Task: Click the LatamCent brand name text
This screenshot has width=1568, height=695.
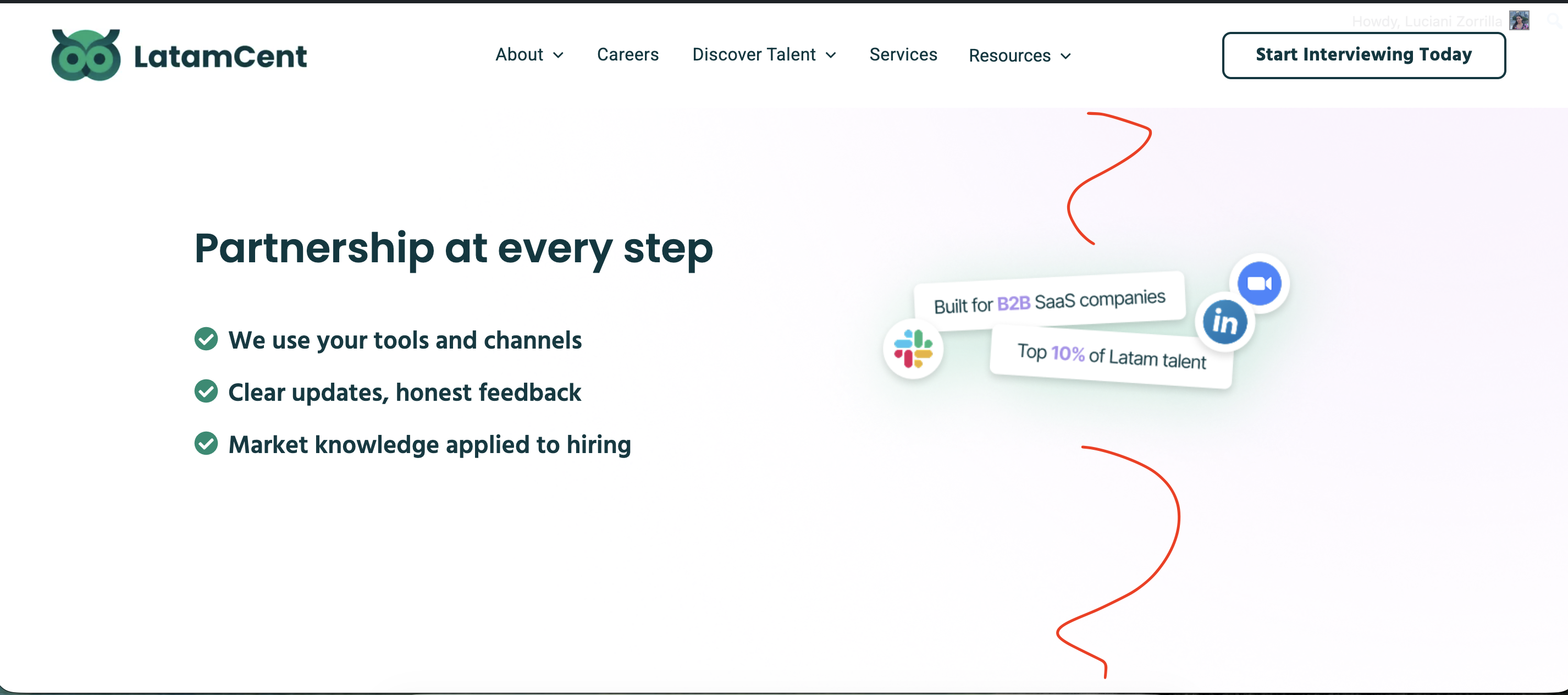Action: click(220, 57)
